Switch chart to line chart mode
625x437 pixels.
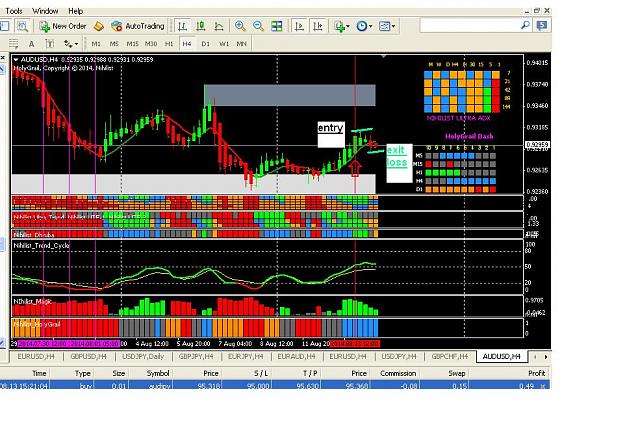pyautogui.click(x=219, y=26)
